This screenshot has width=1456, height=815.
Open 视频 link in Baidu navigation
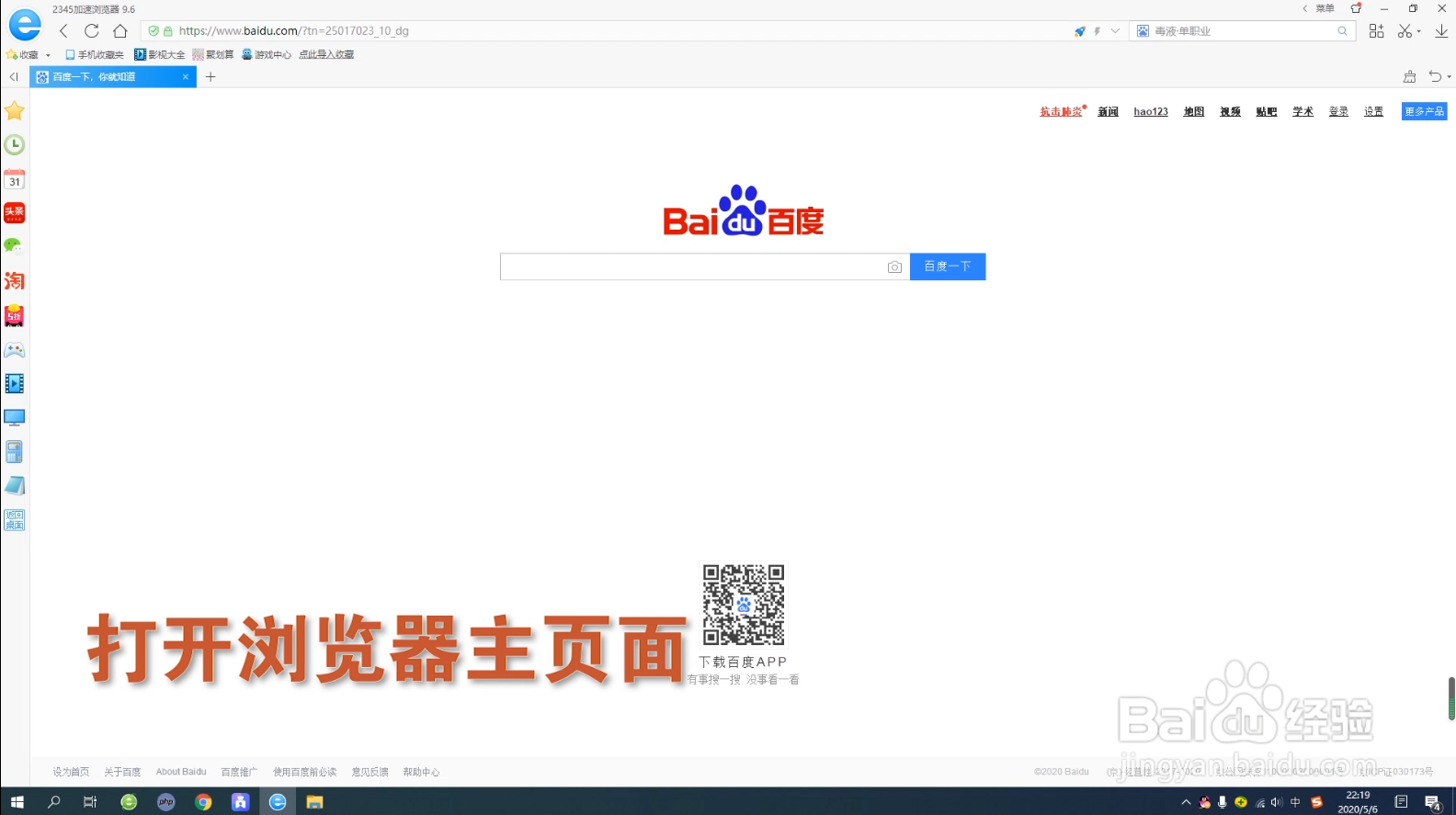[1230, 111]
